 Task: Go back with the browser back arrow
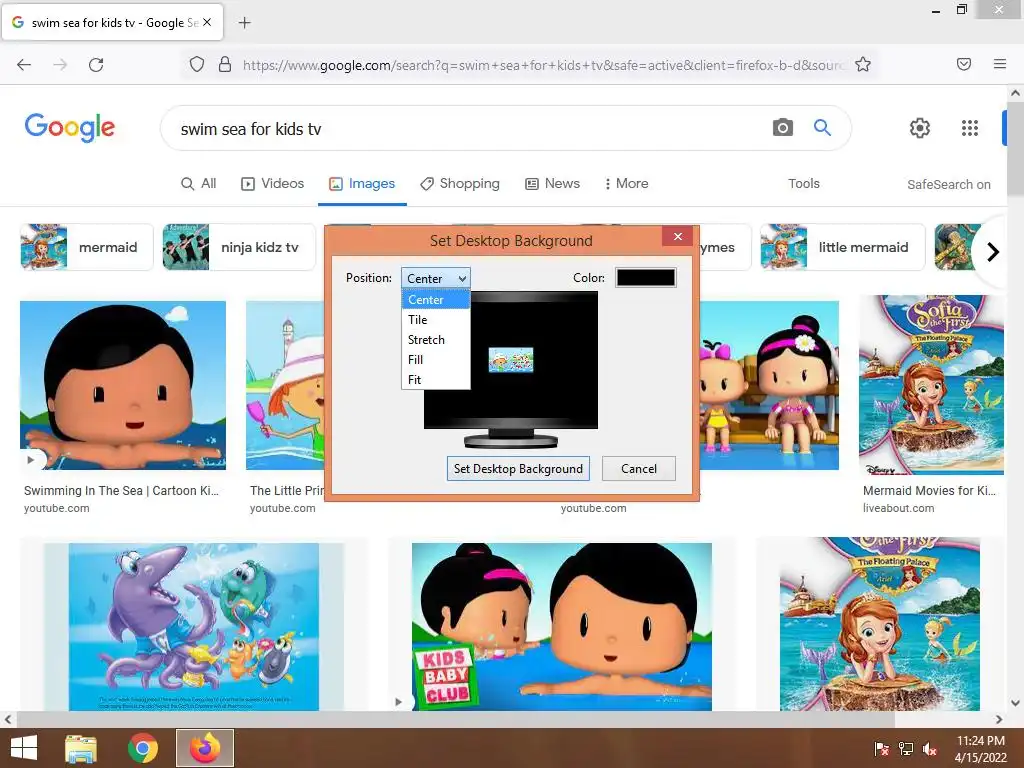coord(24,65)
